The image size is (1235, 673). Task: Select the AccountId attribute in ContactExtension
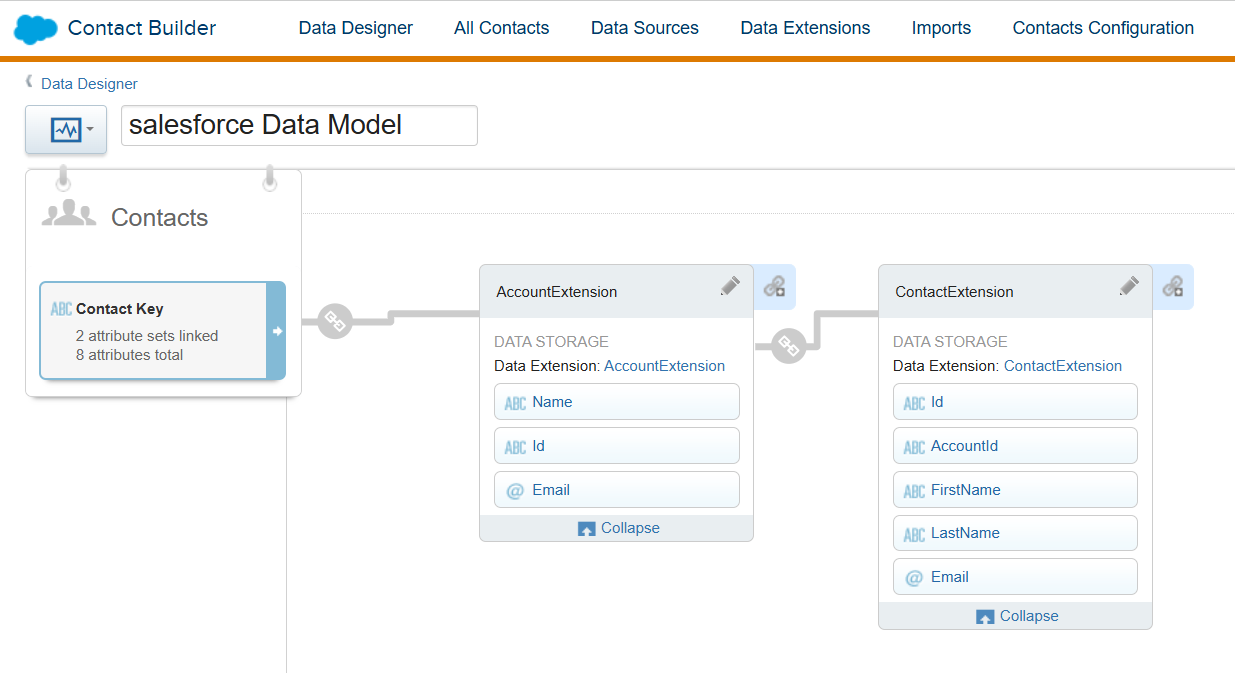pos(1015,446)
